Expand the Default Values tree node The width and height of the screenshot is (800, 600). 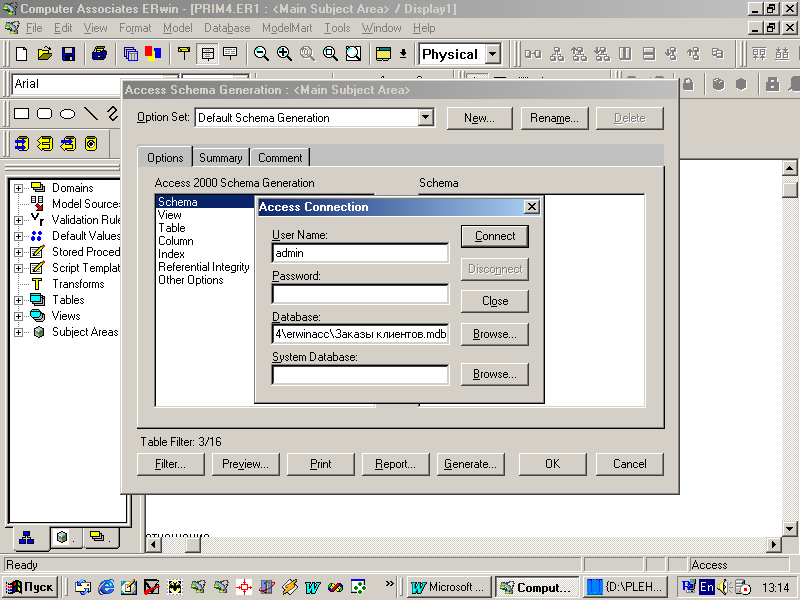(18, 236)
